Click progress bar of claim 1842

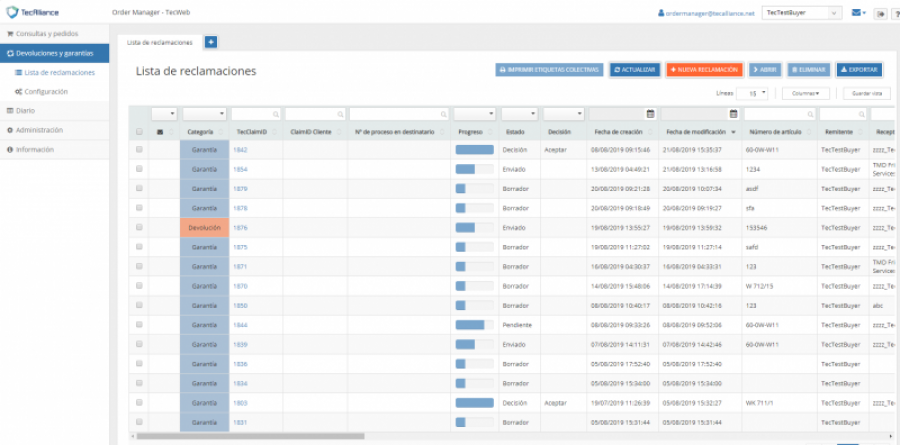[x=475, y=150]
